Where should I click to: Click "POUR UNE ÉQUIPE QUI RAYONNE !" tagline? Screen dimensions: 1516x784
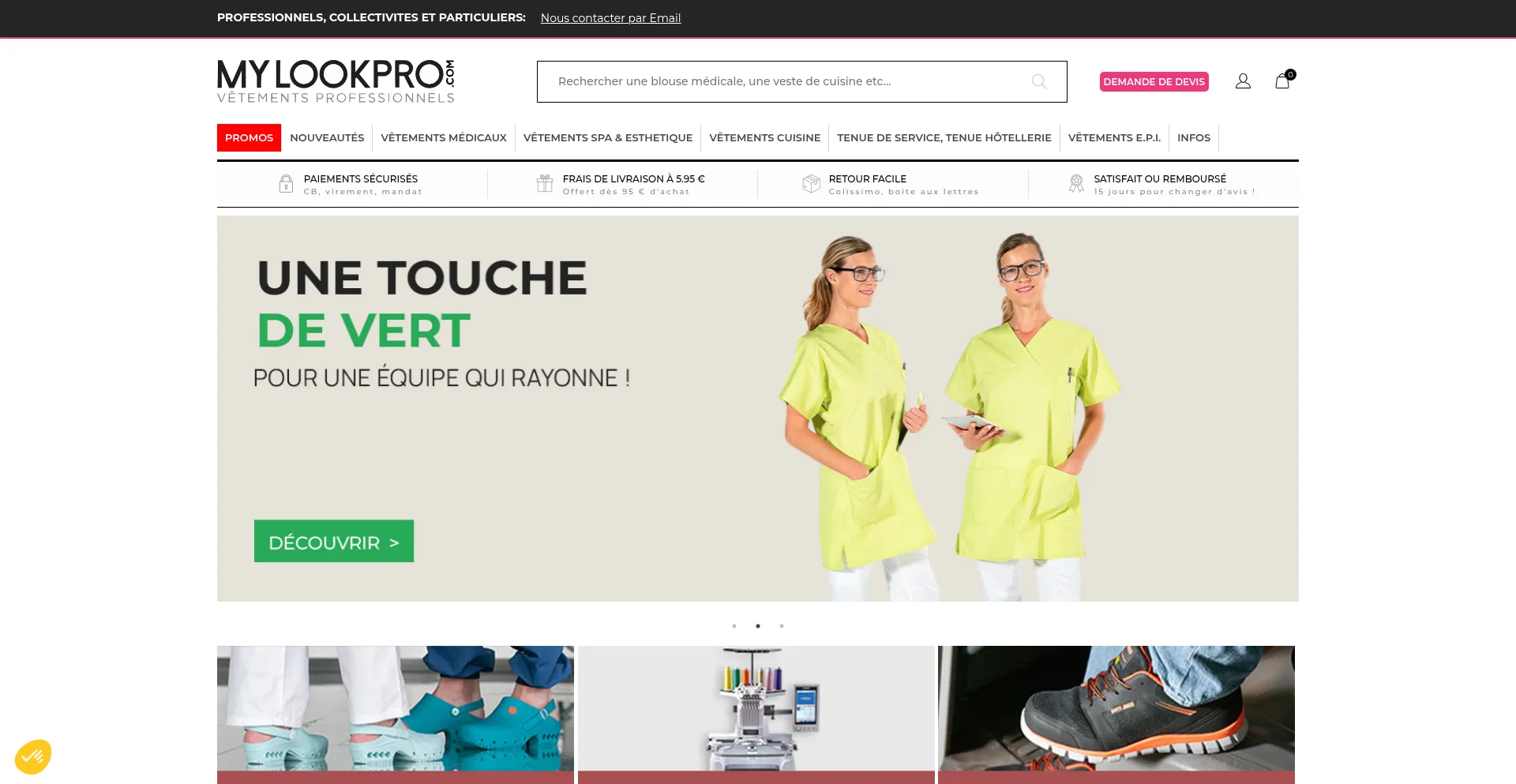pos(442,378)
